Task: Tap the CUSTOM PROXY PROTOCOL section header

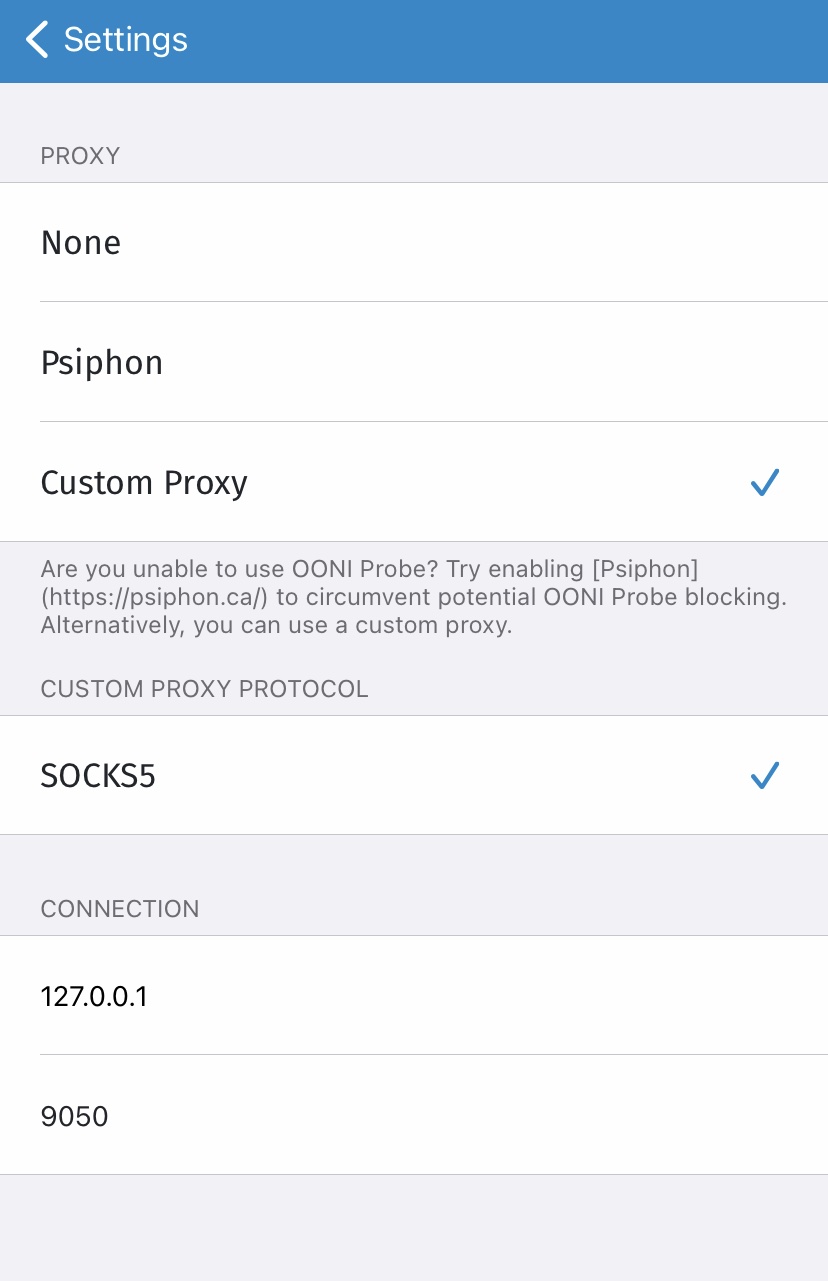Action: [204, 689]
